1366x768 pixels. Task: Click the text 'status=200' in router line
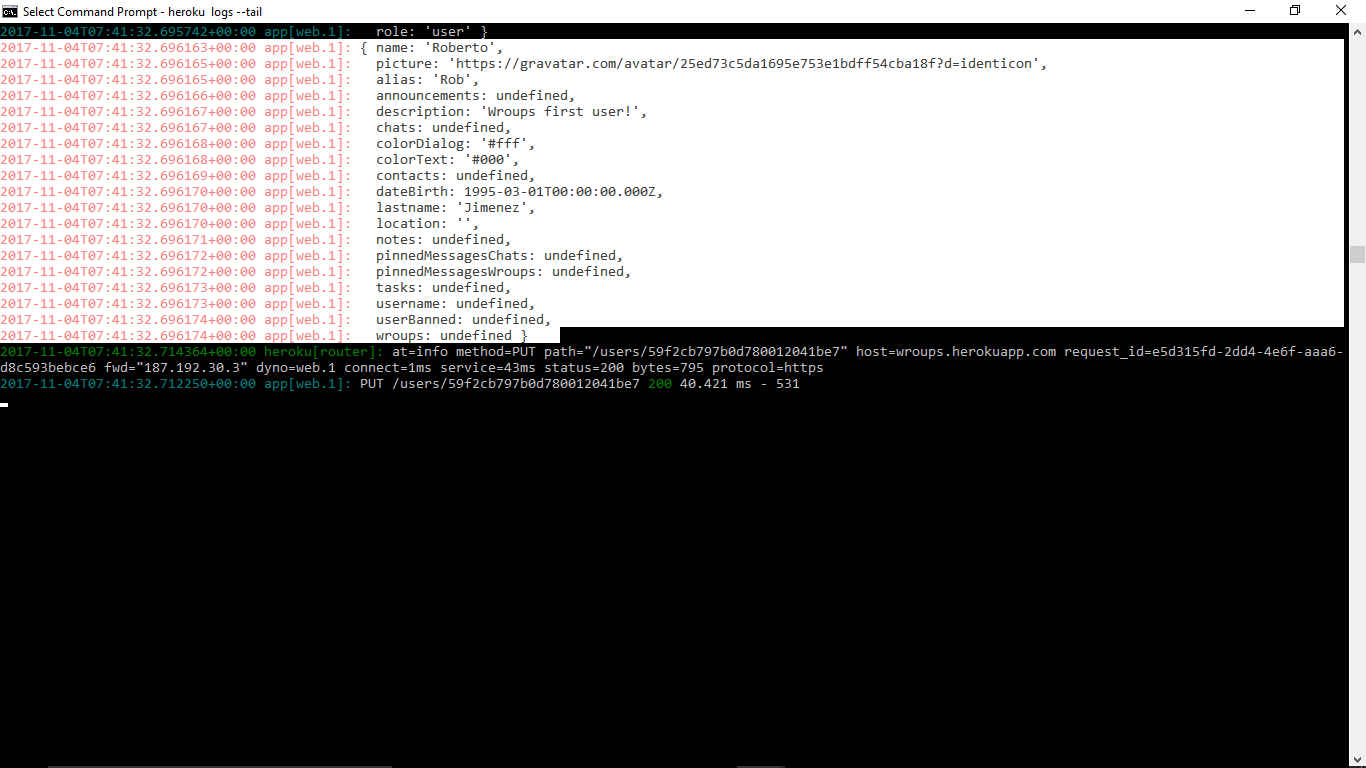(583, 368)
